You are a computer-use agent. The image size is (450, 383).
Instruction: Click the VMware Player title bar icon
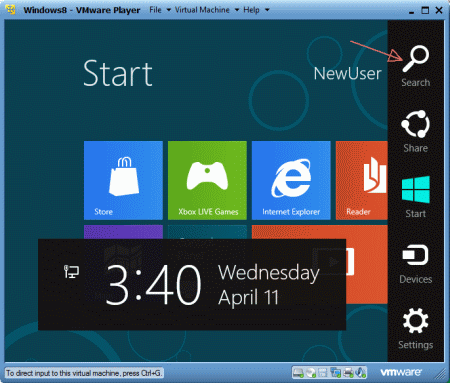click(10, 10)
